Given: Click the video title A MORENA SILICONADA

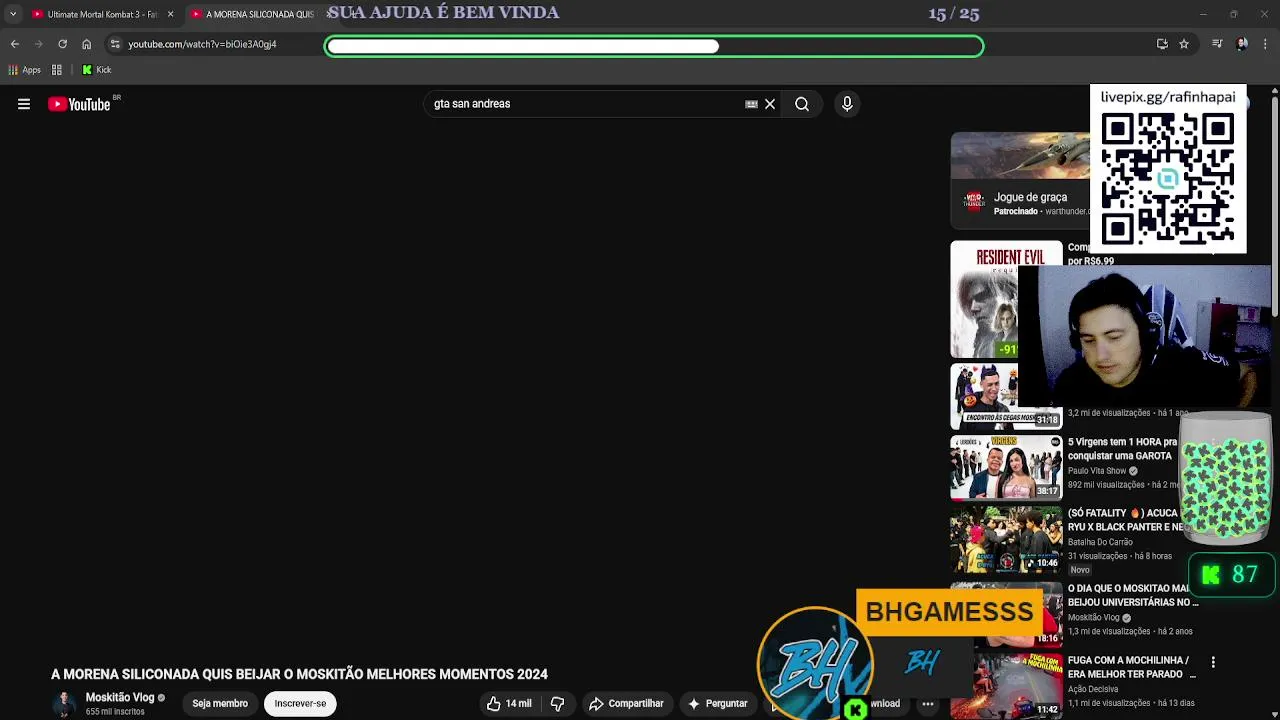Looking at the screenshot, I should pos(300,675).
